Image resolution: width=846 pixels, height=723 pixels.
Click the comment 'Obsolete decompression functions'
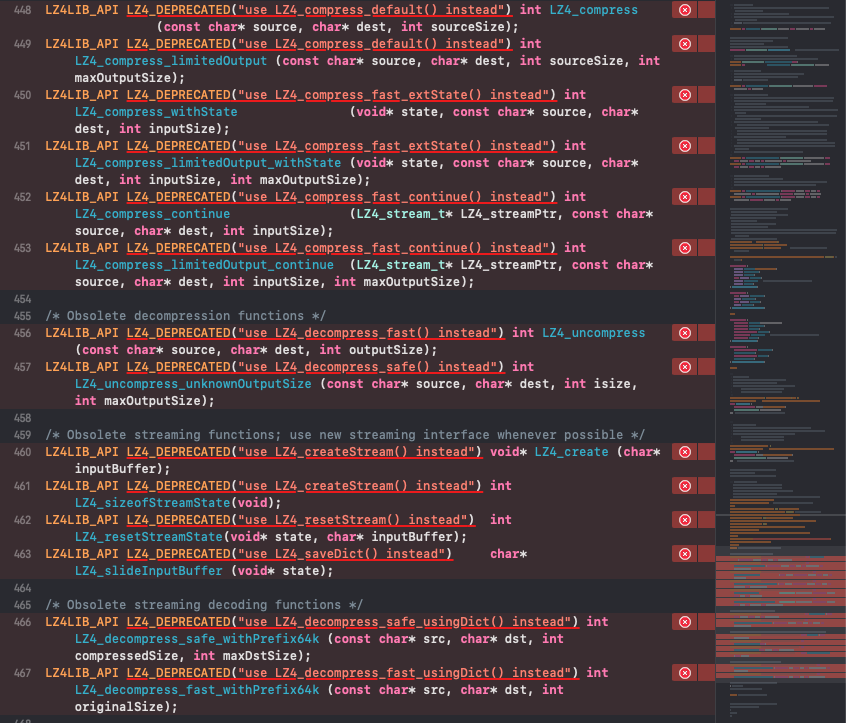[x=186, y=316]
